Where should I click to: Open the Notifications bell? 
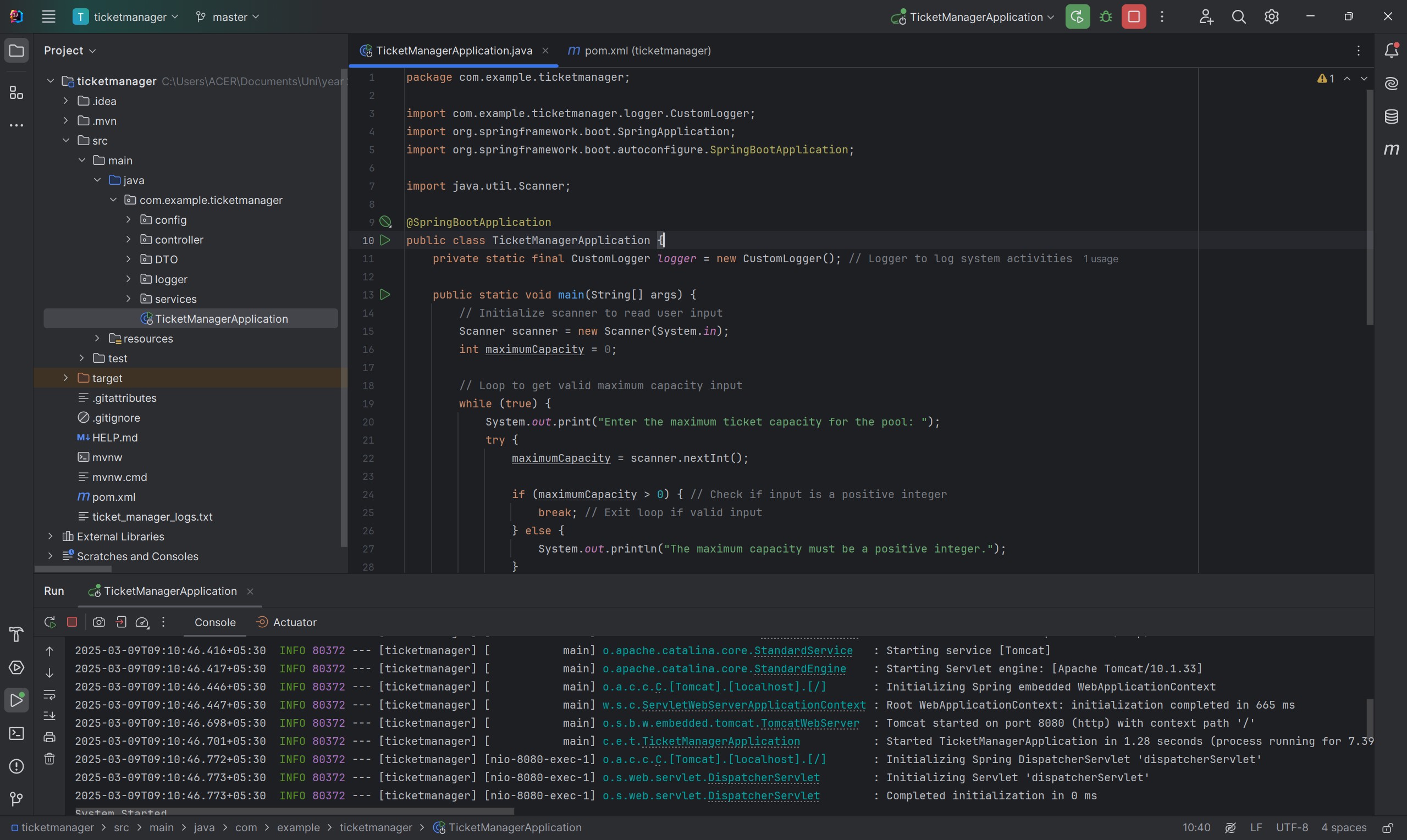pyautogui.click(x=1391, y=51)
